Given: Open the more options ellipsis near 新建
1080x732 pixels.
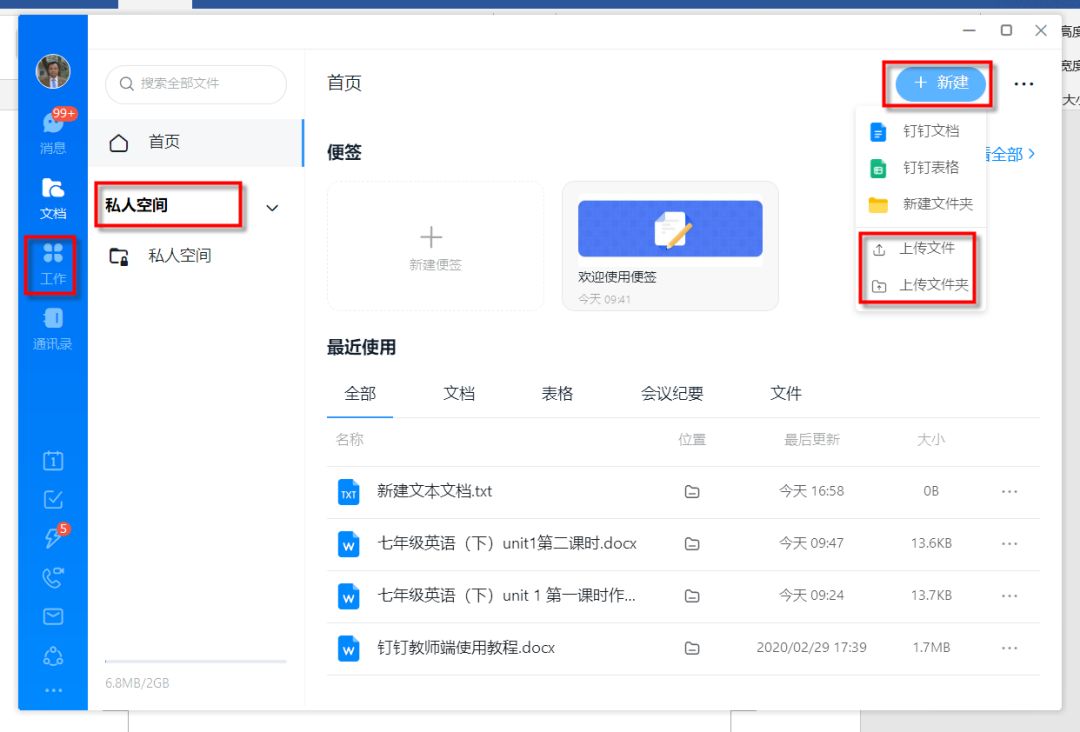Looking at the screenshot, I should (x=1023, y=85).
